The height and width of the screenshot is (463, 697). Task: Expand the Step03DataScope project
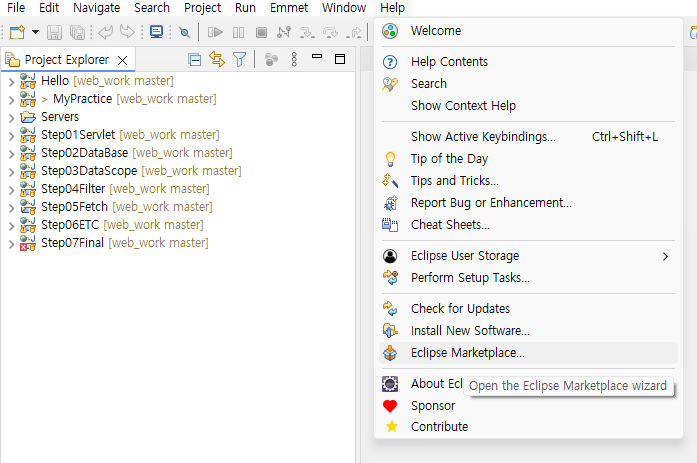(x=11, y=172)
